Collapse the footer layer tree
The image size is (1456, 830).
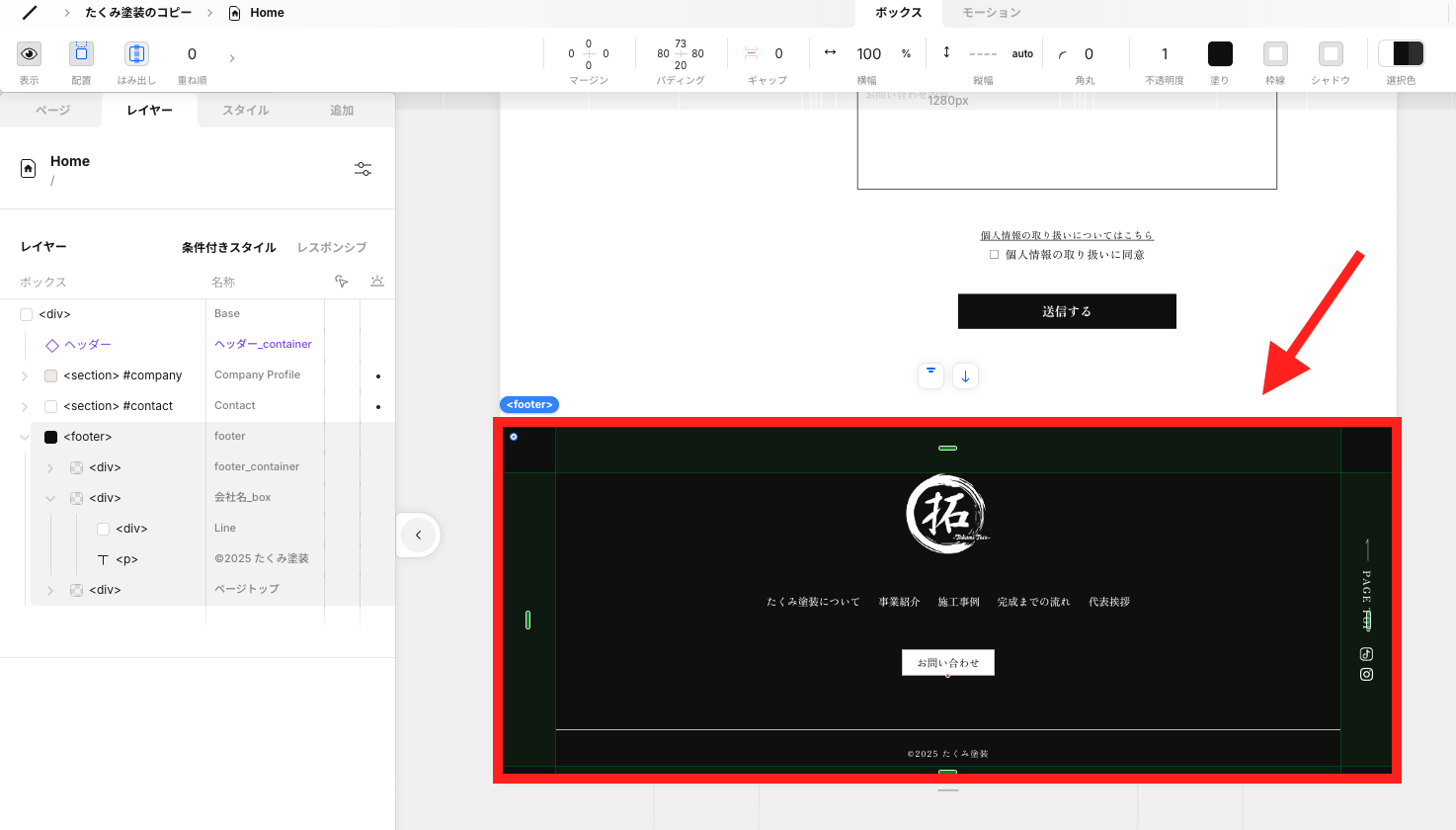pos(25,437)
